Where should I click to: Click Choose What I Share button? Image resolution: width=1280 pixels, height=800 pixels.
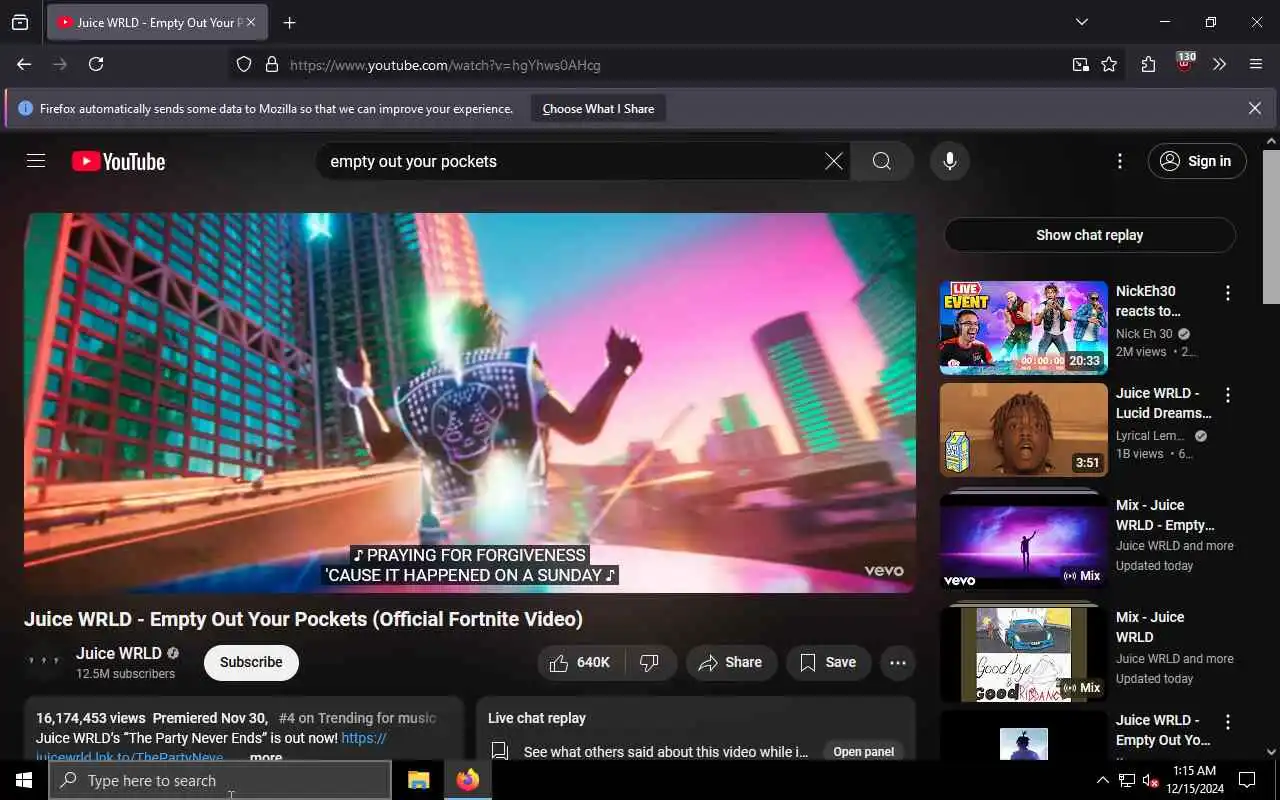point(598,108)
